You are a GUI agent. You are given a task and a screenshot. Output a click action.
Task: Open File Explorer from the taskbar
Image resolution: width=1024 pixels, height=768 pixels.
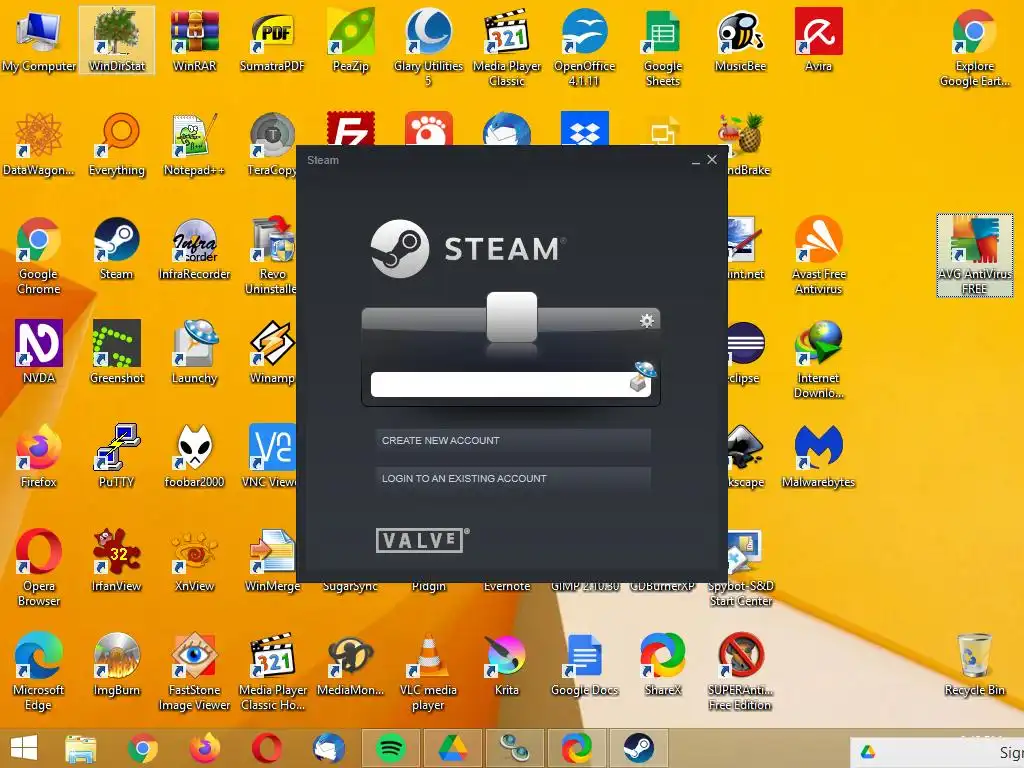pyautogui.click(x=81, y=748)
